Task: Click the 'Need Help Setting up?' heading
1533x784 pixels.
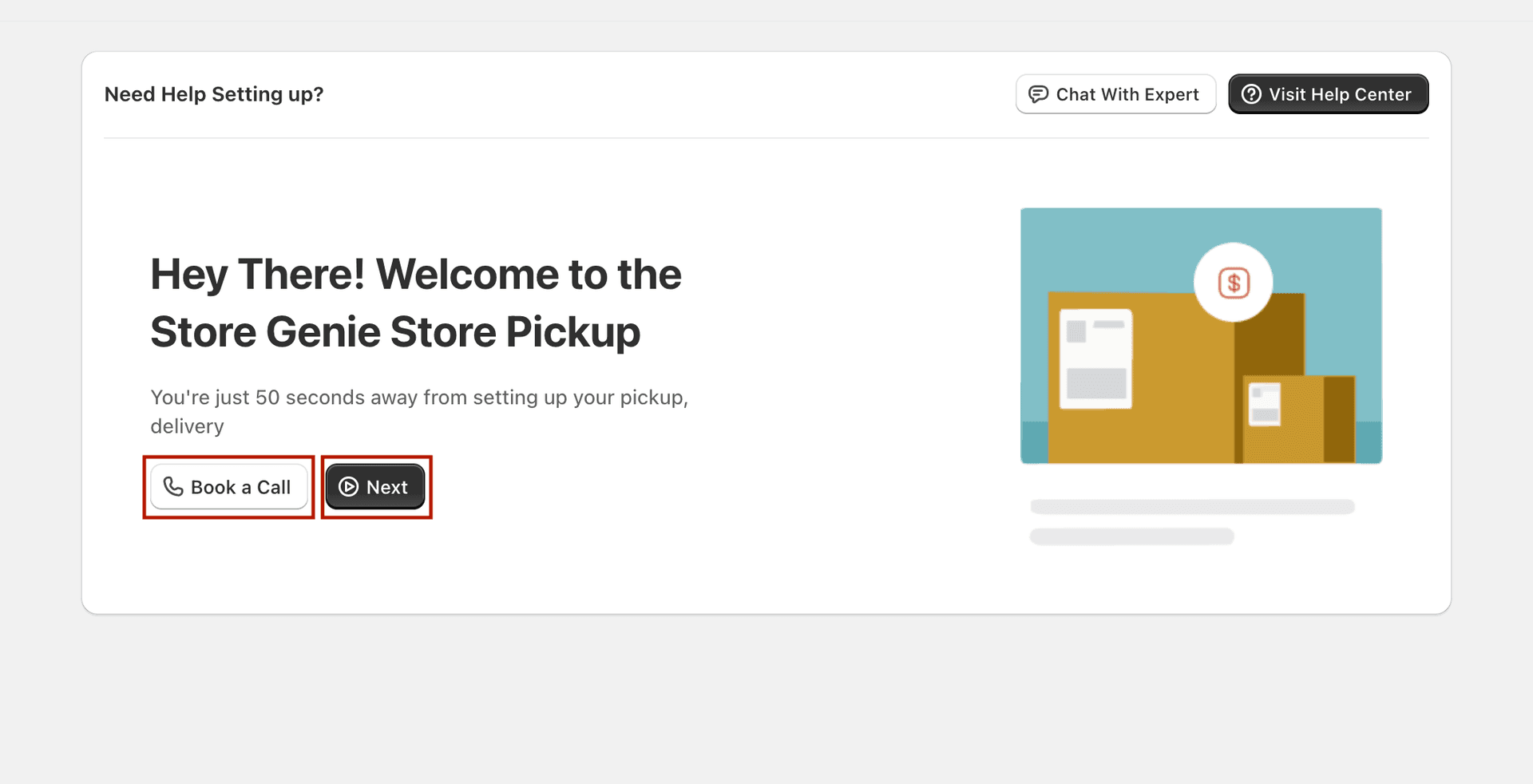Action: (213, 93)
